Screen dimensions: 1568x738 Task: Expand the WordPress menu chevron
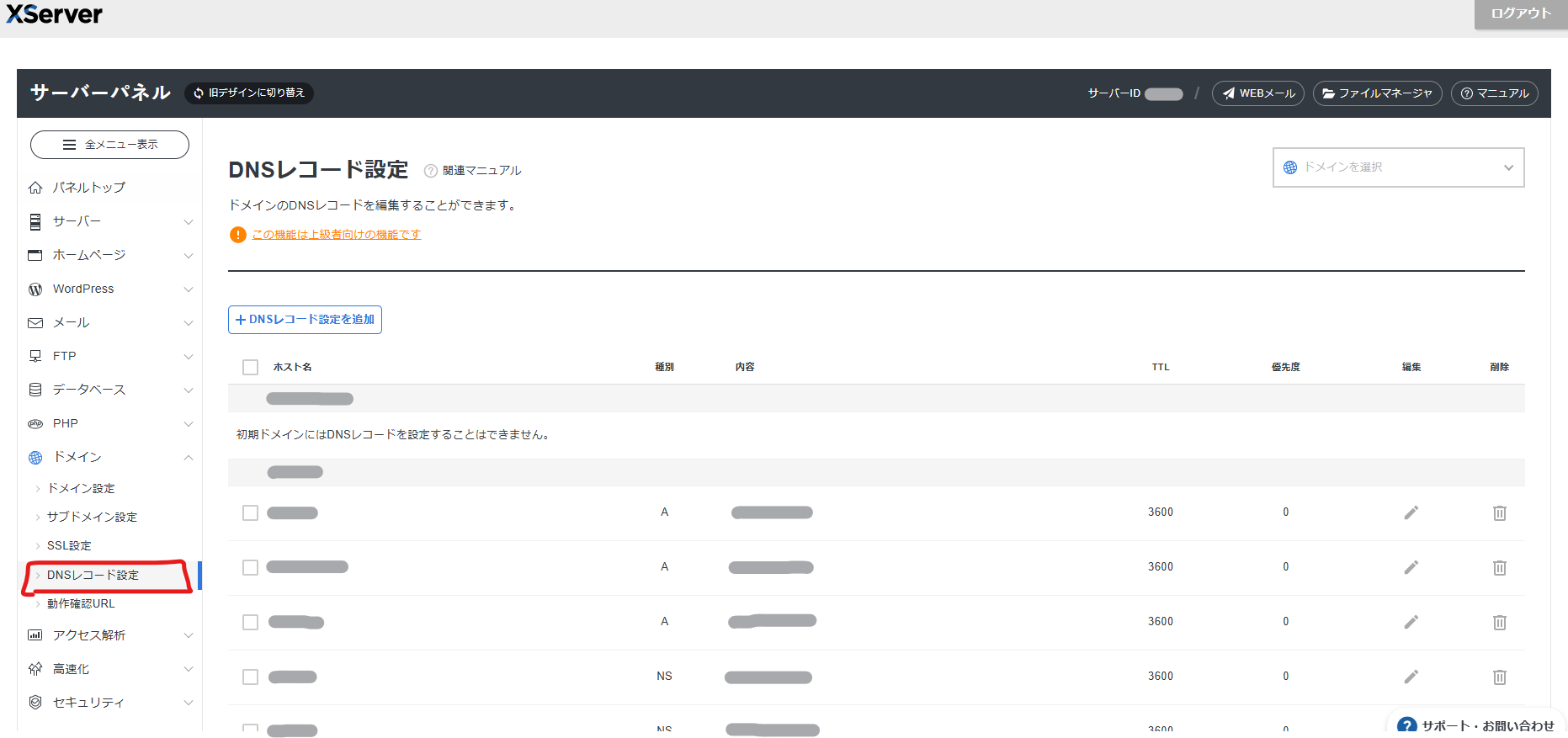coord(189,289)
